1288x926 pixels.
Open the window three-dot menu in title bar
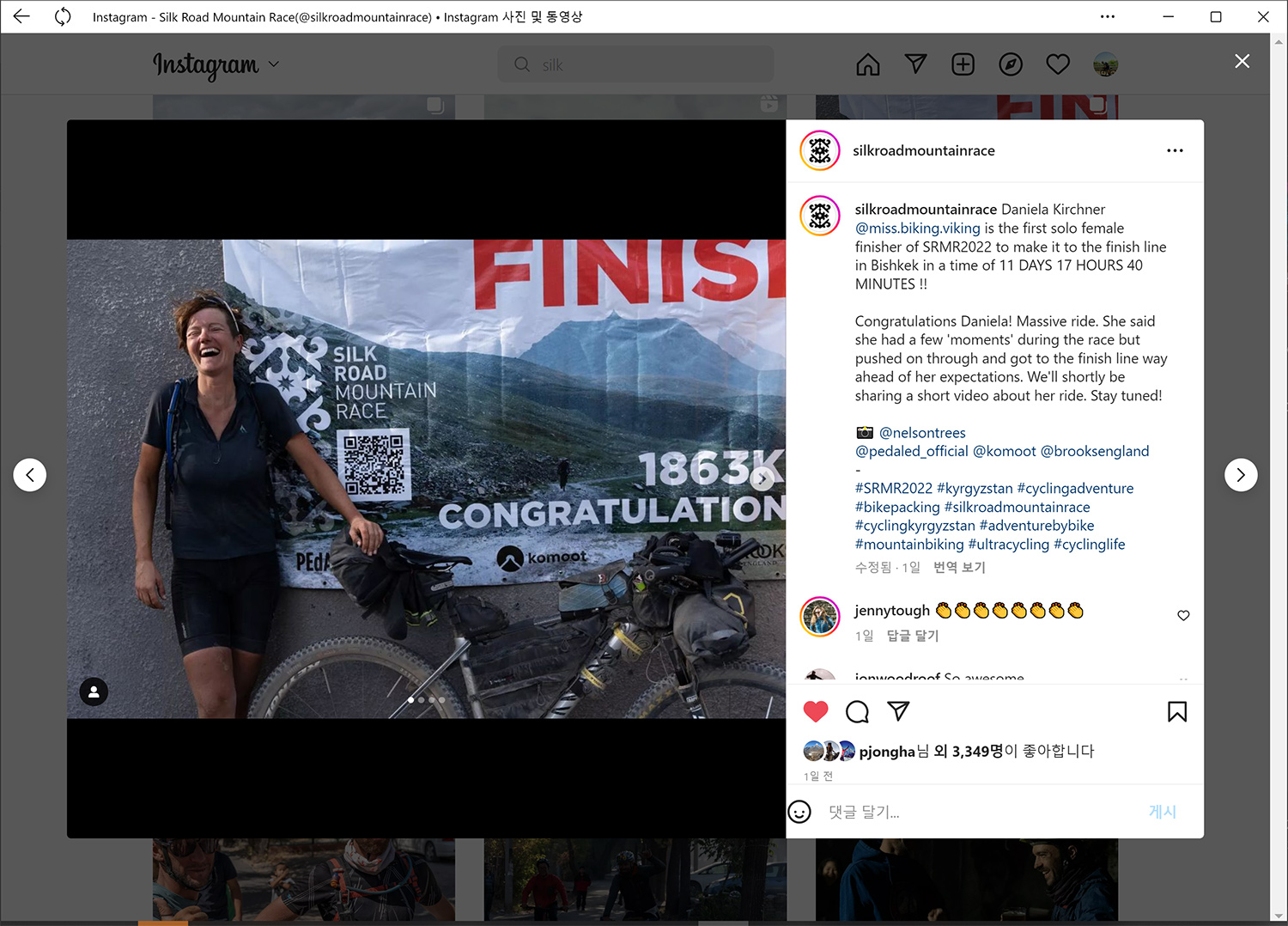point(1108,16)
